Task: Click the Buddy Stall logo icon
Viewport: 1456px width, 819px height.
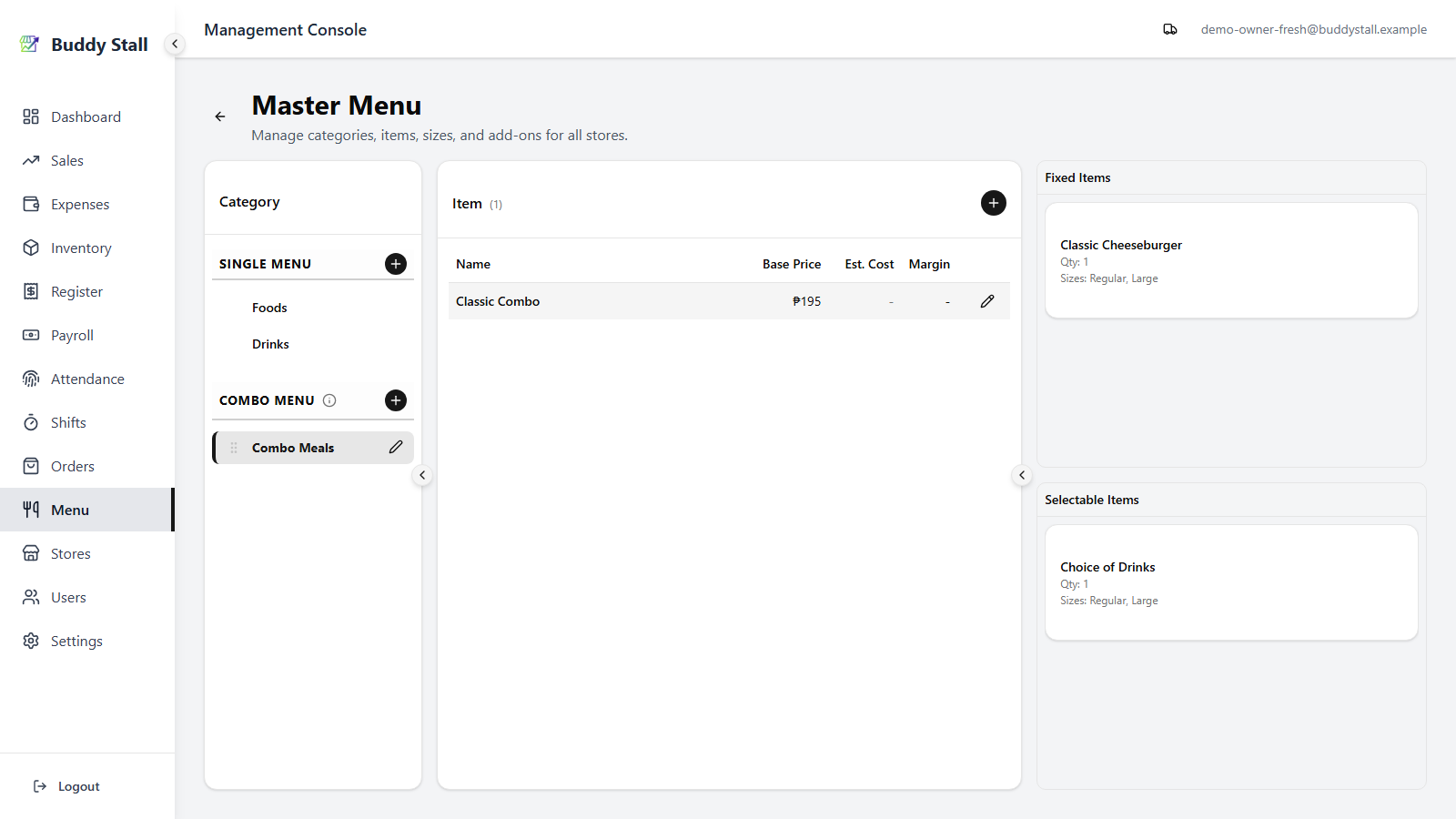Action: click(29, 44)
